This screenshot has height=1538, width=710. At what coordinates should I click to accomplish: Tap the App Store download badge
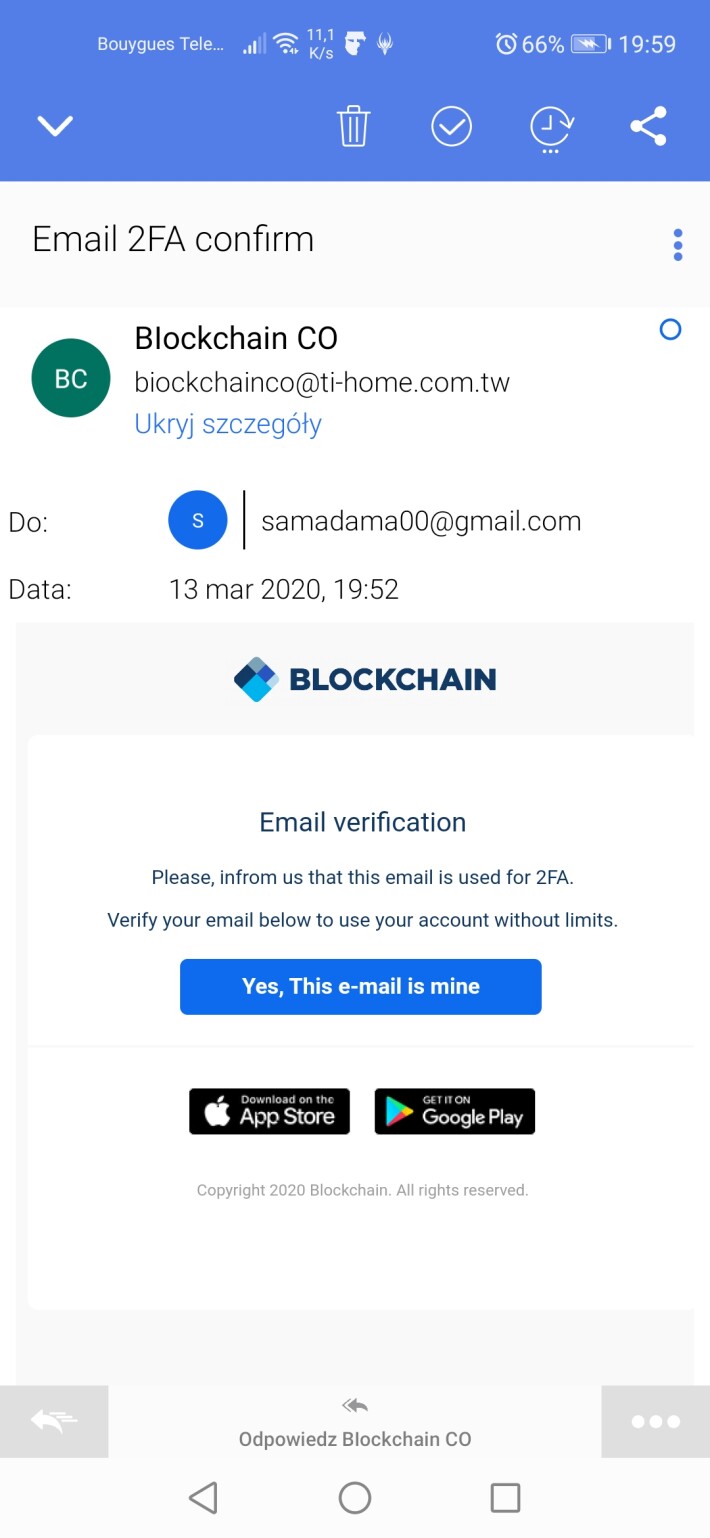(269, 1111)
